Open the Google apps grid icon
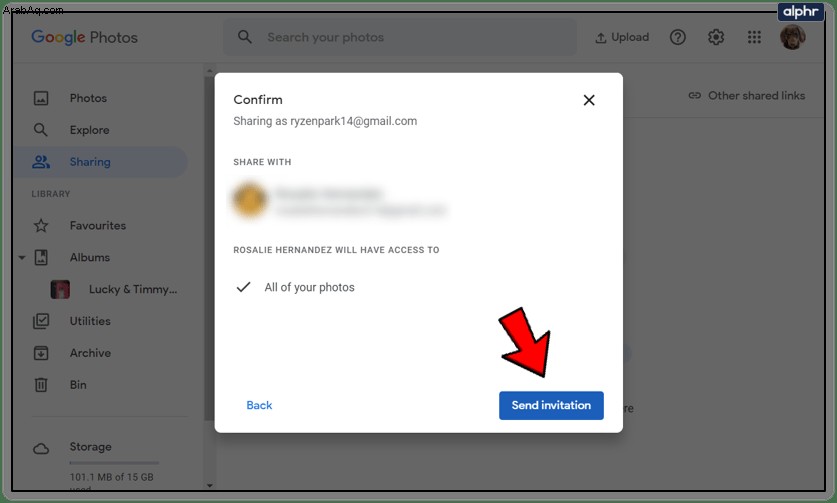The image size is (837, 503). (754, 37)
